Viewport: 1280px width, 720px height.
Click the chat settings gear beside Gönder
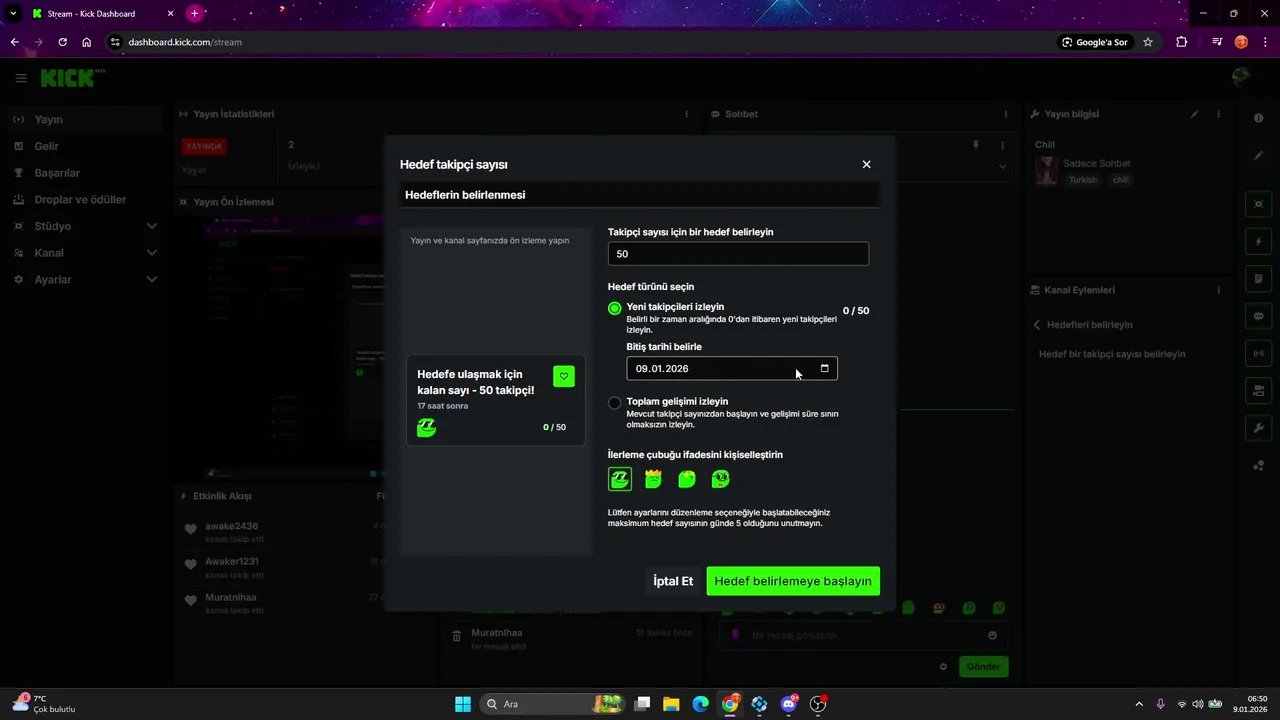point(943,666)
